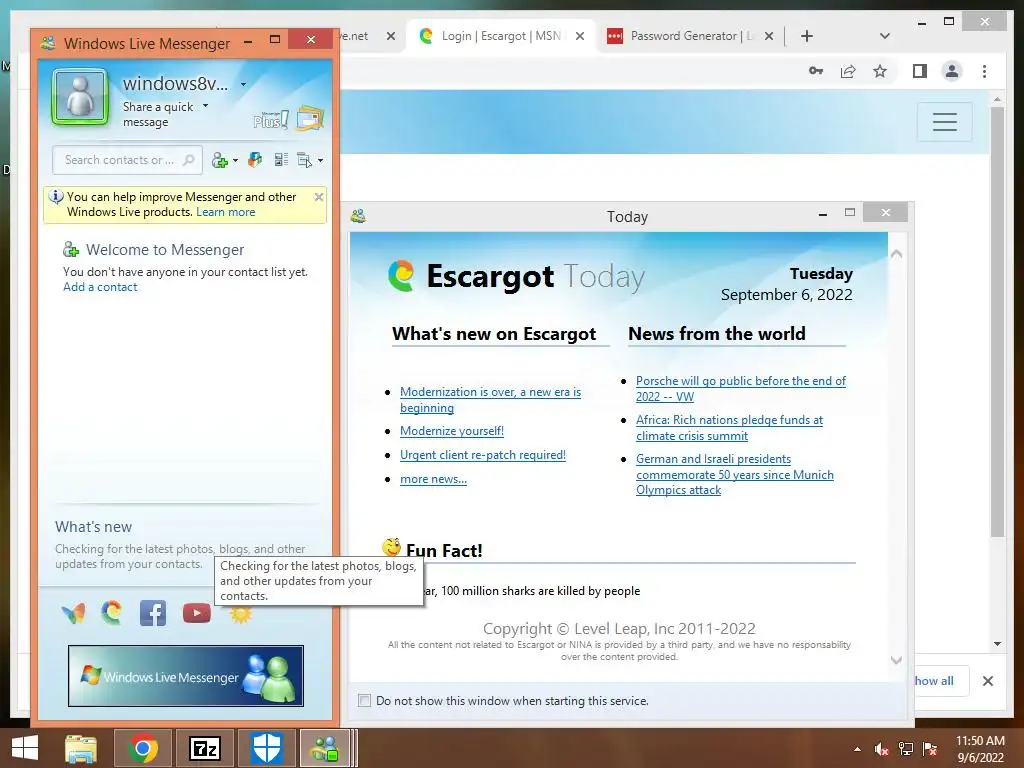Click the Today window title bar icon
Image resolution: width=1024 pixels, height=768 pixels.
[358, 216]
